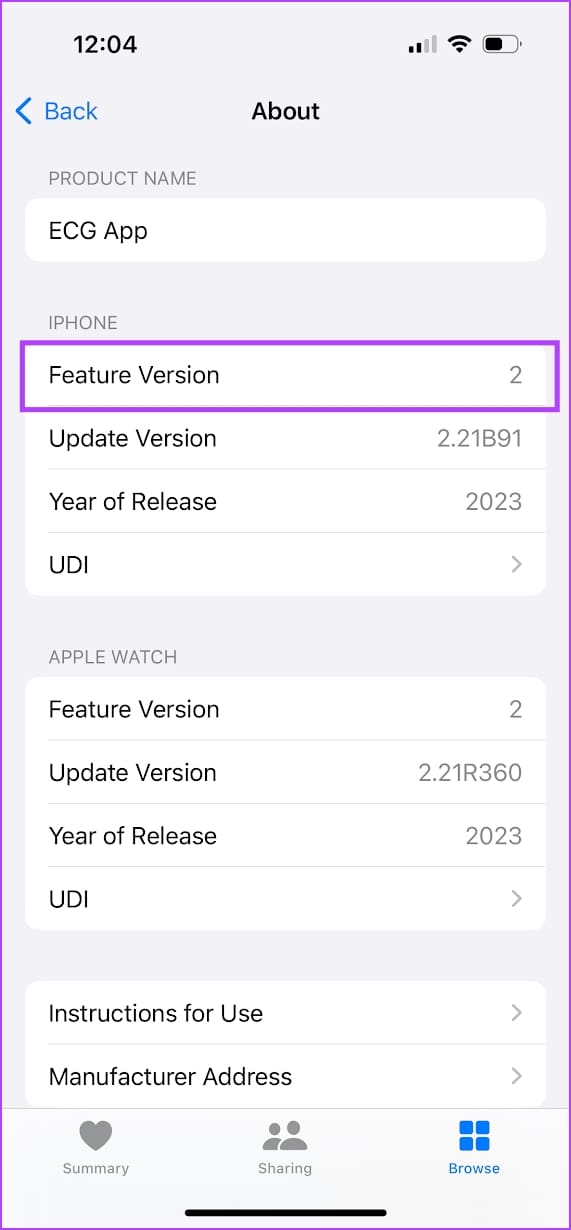Select the Browse grid icon

[x=474, y=1135]
